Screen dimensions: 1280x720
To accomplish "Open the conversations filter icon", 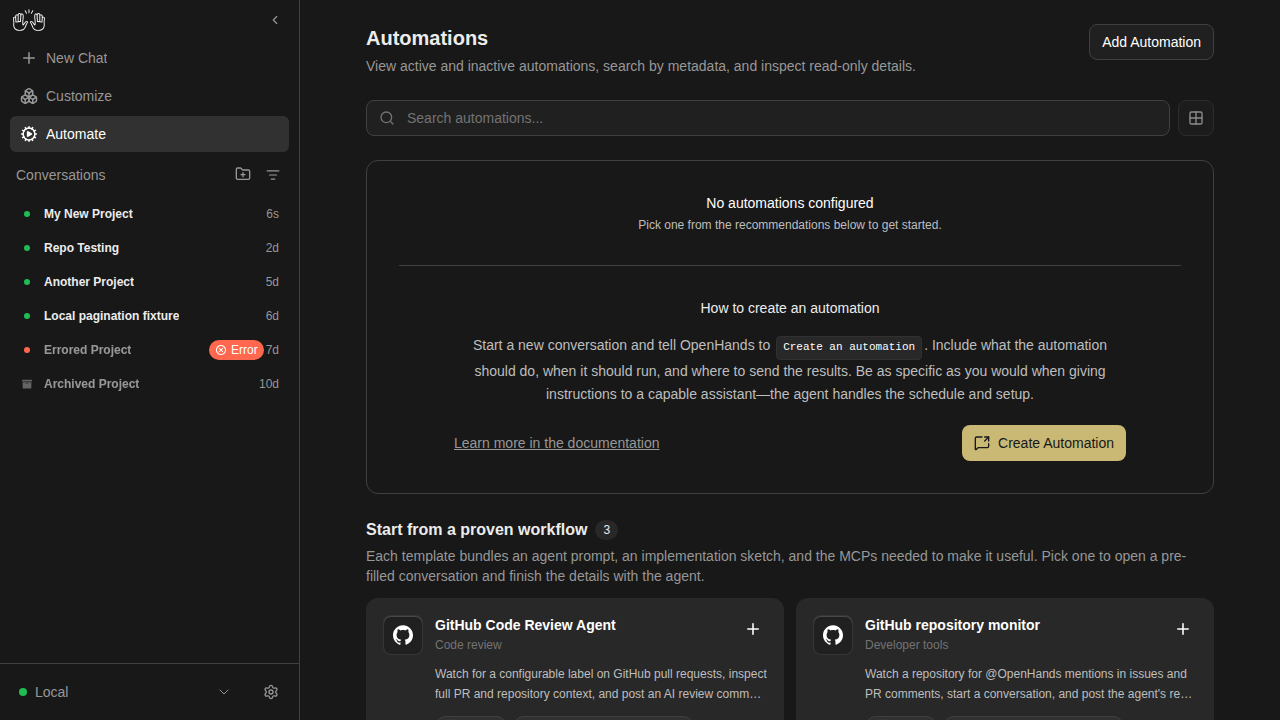I will [x=273, y=174].
